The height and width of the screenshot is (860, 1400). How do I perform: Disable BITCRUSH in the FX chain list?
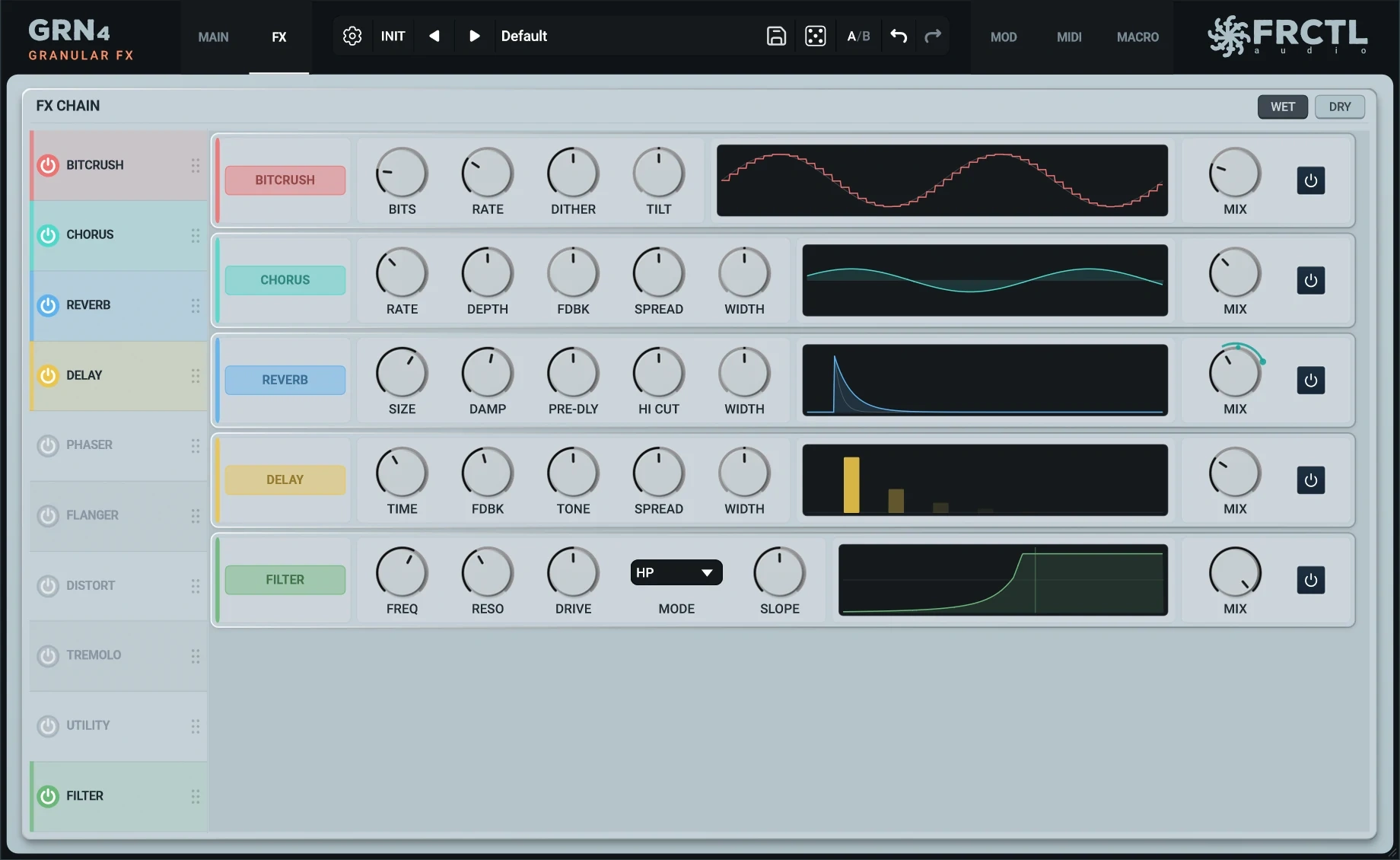coord(48,165)
